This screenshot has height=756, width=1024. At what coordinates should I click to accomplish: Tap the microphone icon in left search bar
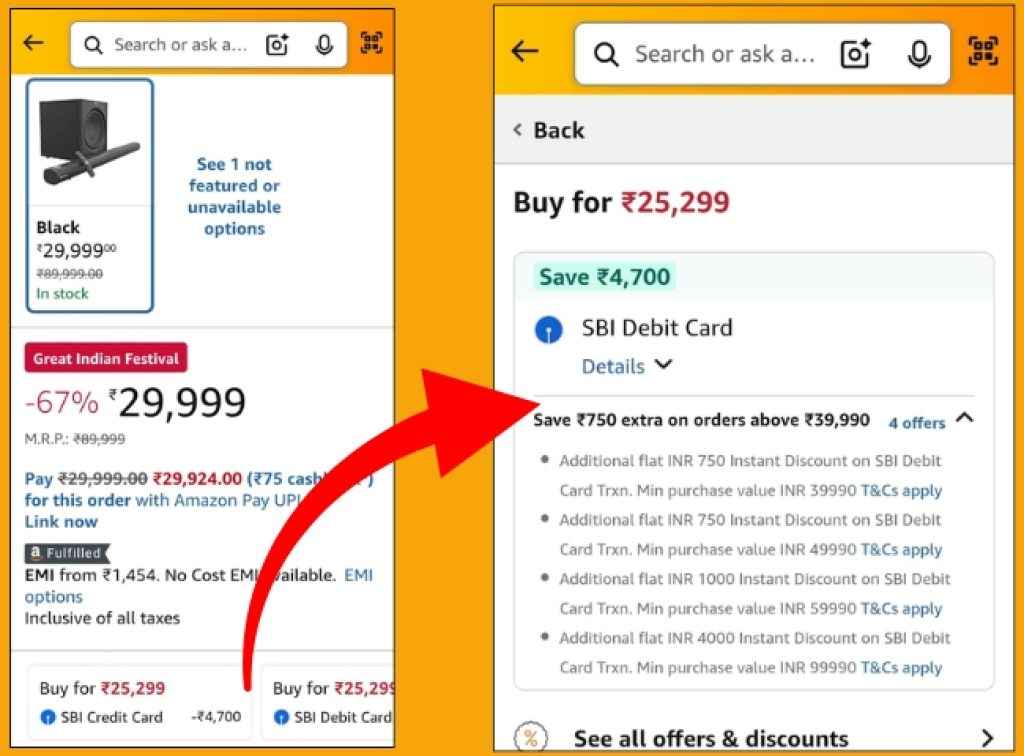click(323, 44)
